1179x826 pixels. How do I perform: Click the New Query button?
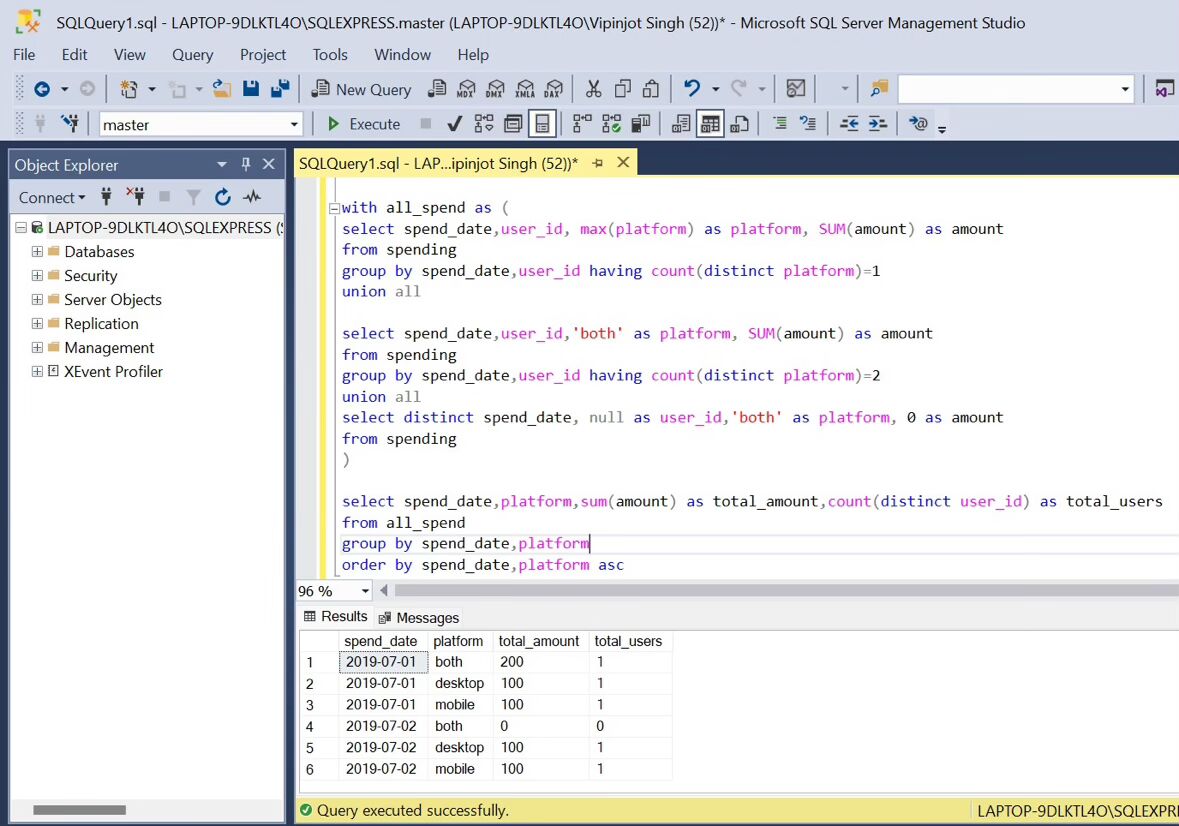click(x=361, y=89)
